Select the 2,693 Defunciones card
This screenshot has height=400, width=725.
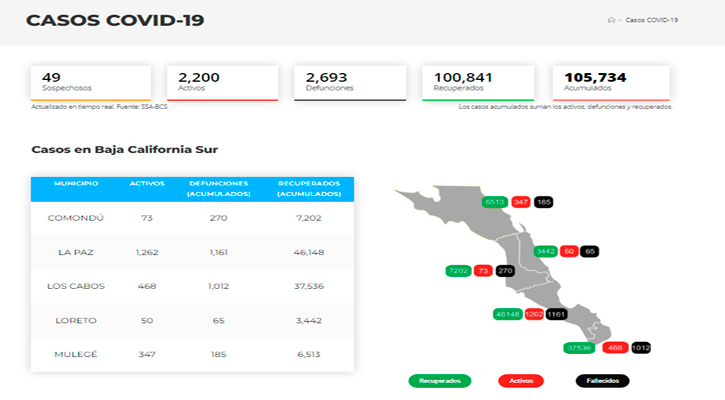click(x=350, y=83)
